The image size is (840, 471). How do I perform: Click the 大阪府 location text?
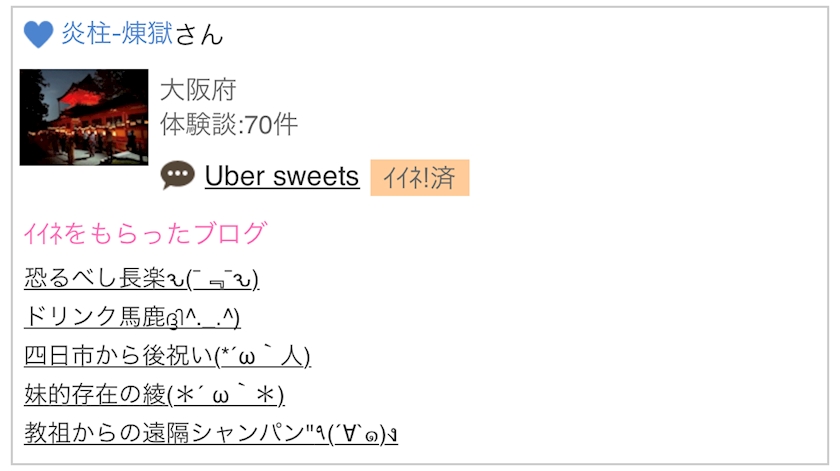(x=198, y=90)
